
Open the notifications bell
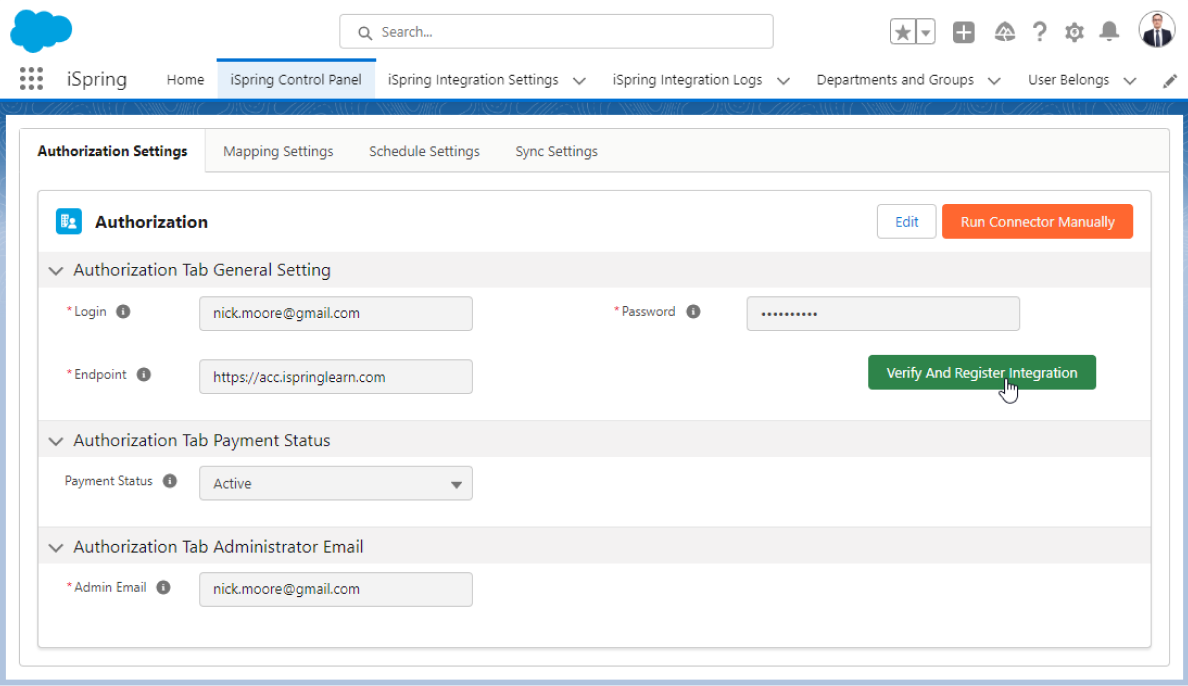coord(1108,31)
